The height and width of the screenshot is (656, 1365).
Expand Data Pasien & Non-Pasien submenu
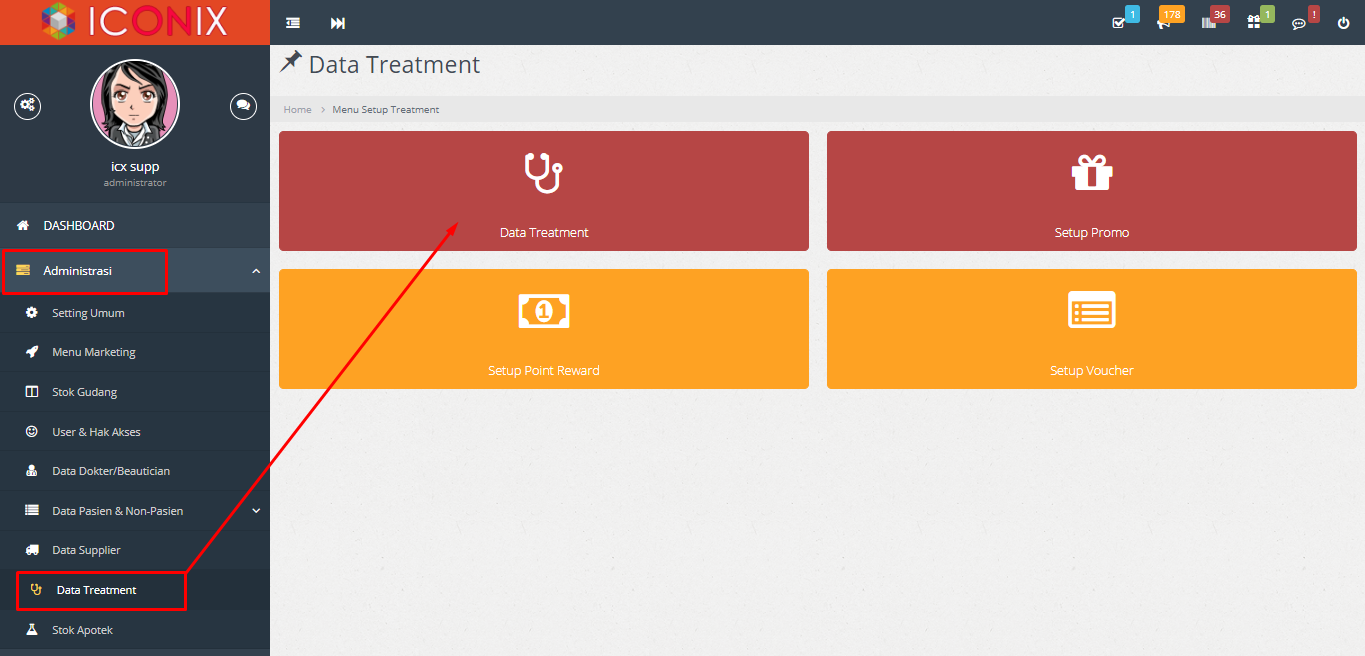pyautogui.click(x=135, y=511)
